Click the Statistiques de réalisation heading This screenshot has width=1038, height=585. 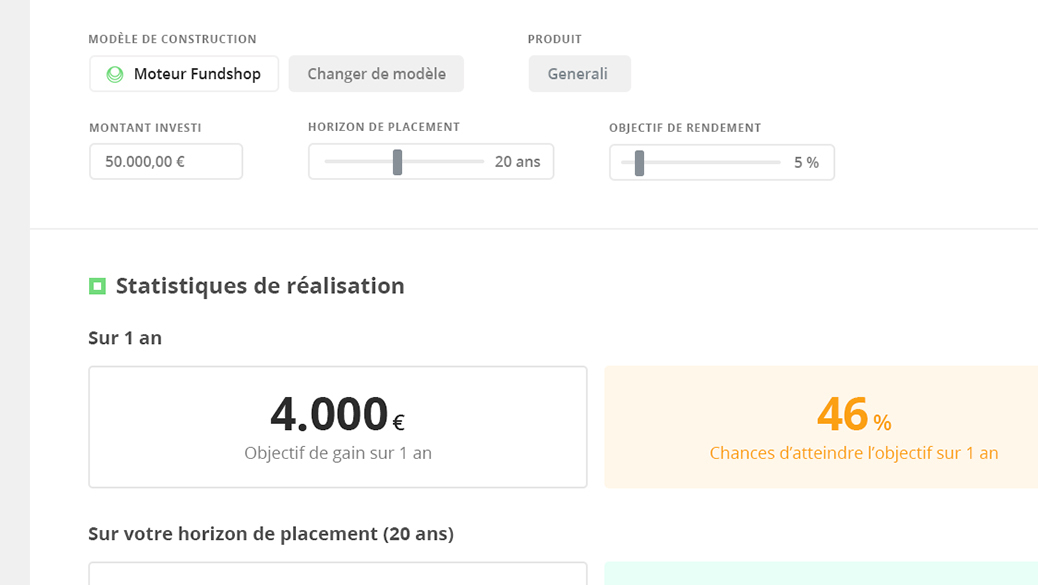tap(260, 286)
